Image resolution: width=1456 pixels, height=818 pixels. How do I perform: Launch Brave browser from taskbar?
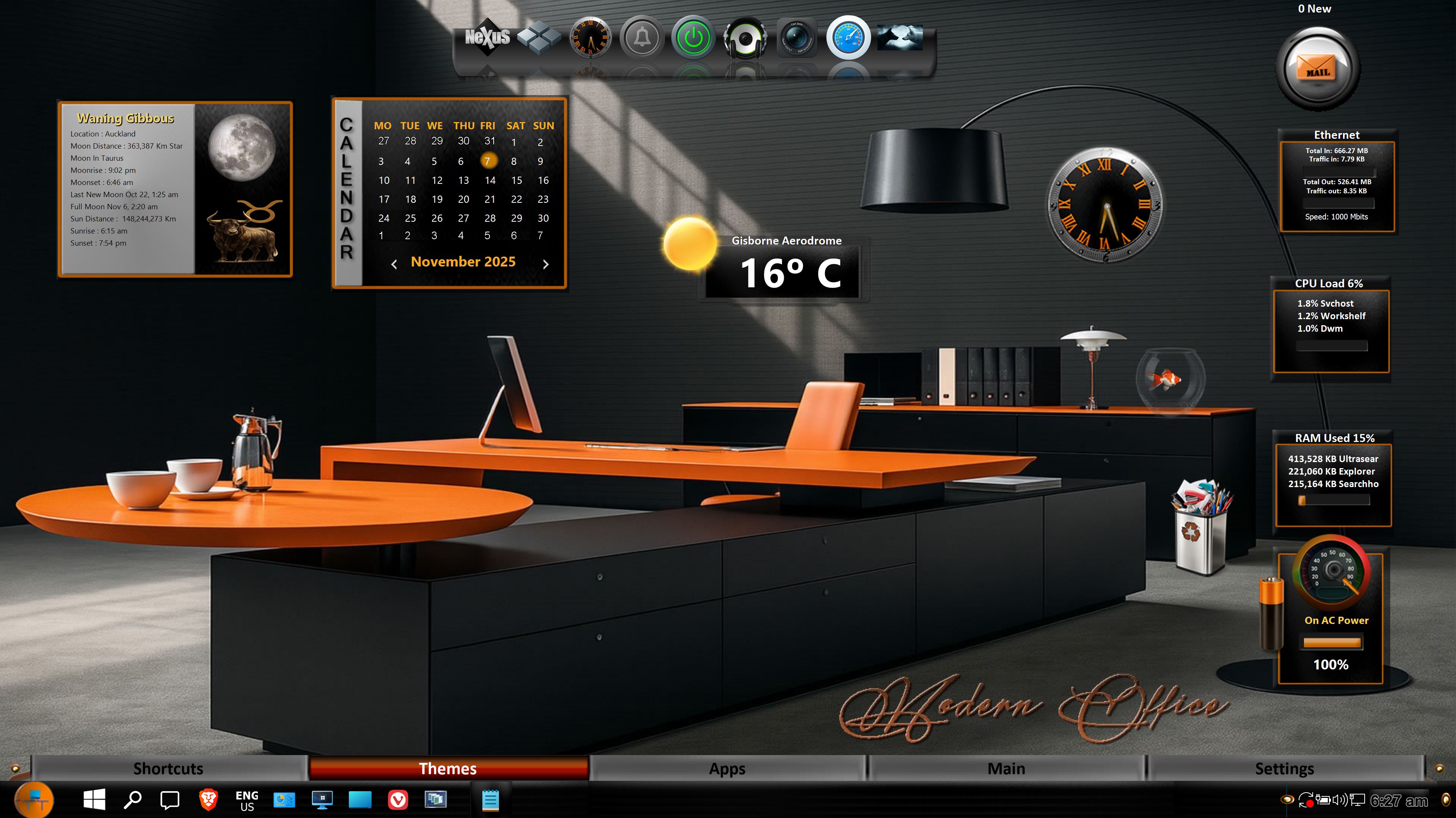[x=209, y=800]
